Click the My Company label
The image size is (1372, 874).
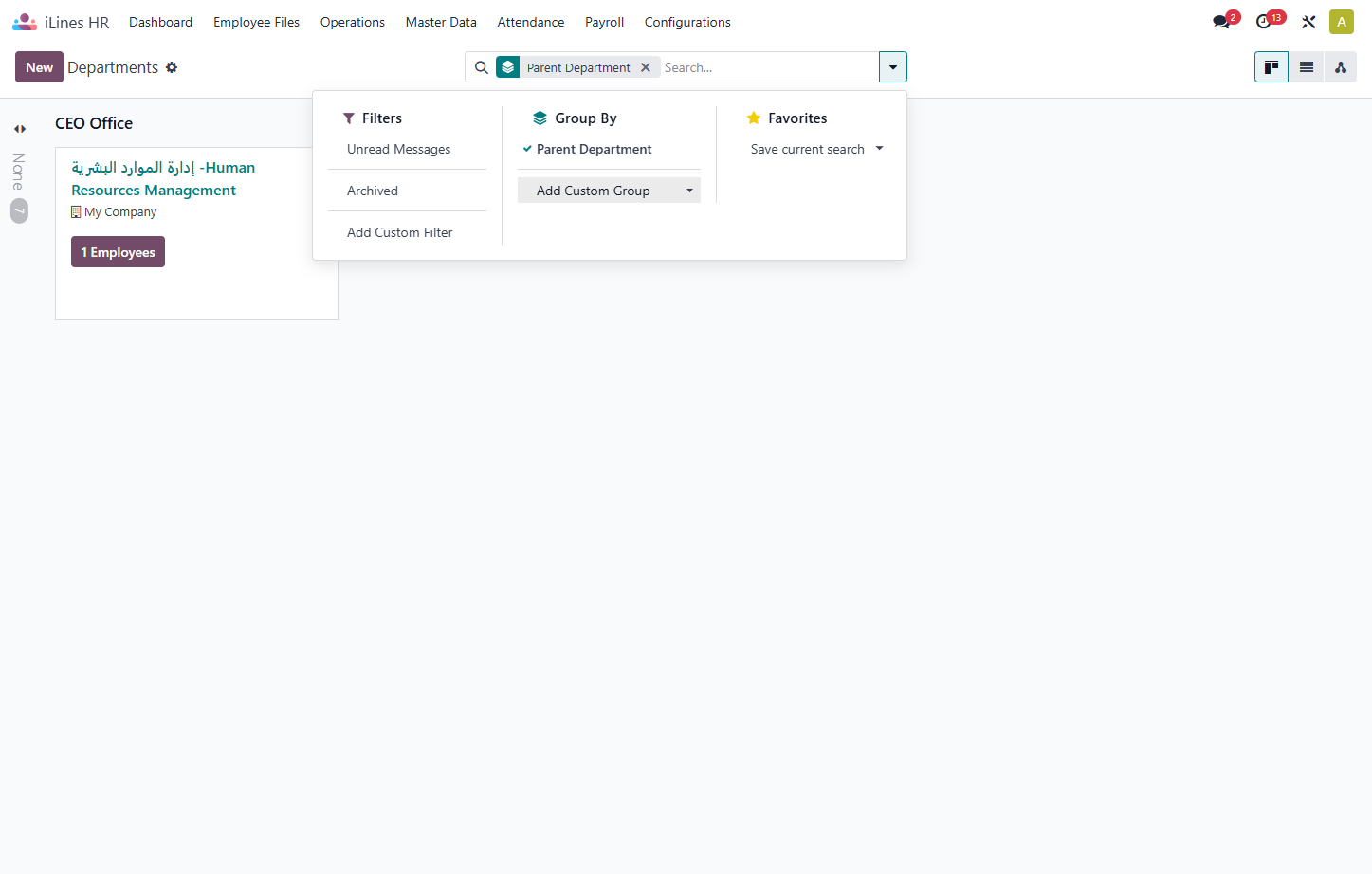[x=120, y=212]
